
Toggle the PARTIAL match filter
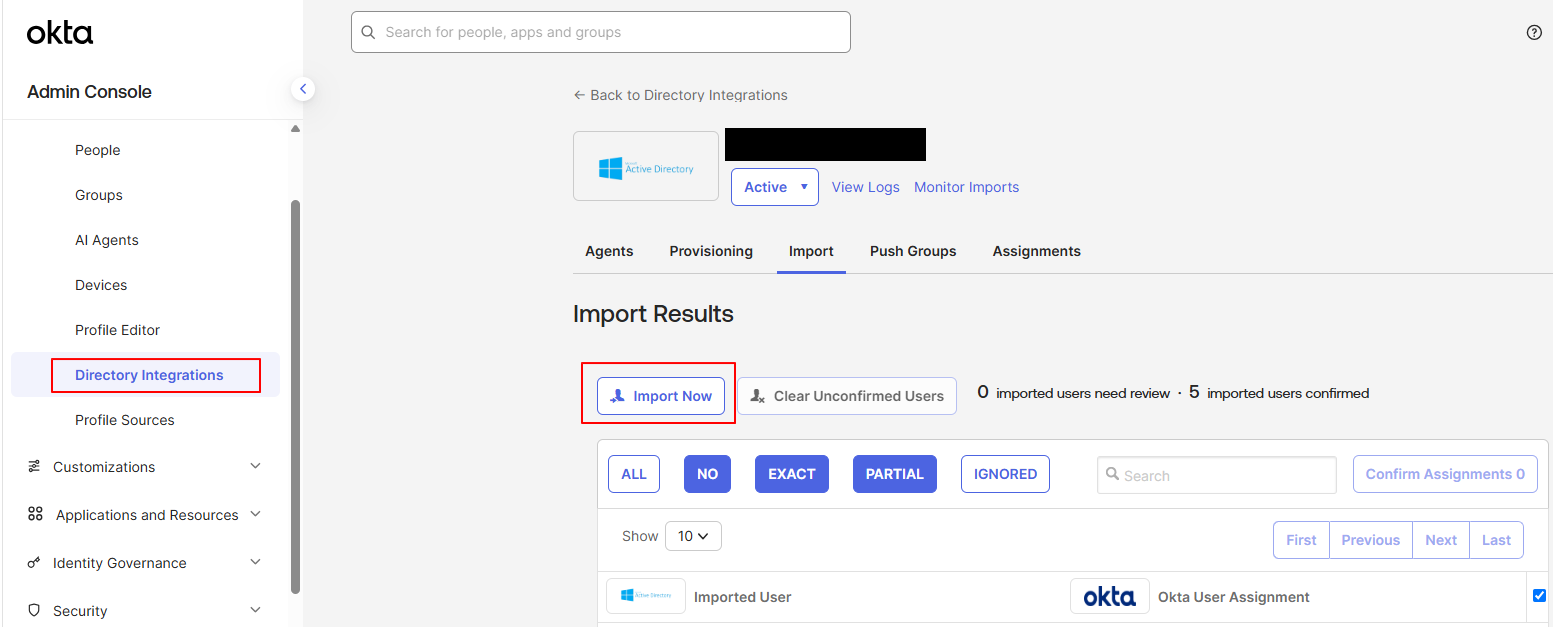click(895, 474)
